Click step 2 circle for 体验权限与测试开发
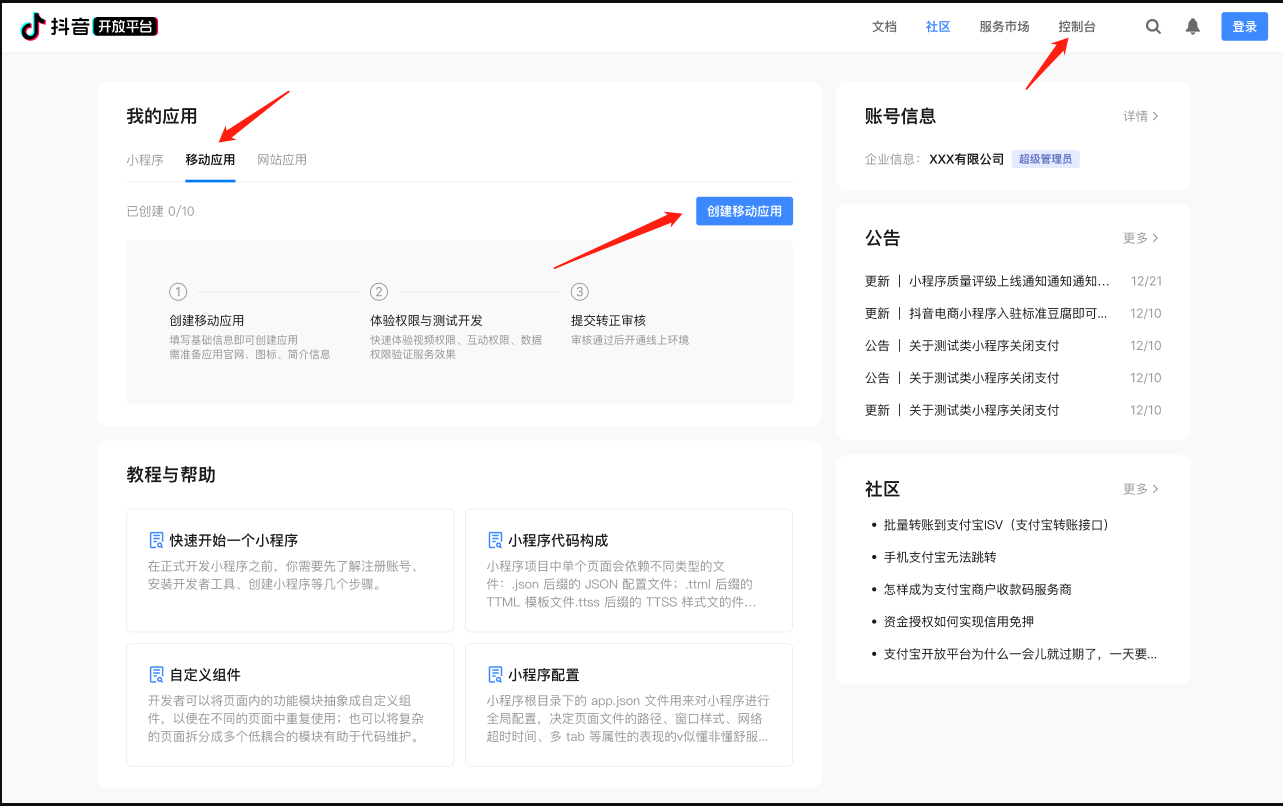Viewport: 1283px width, 806px height. pyautogui.click(x=379, y=292)
